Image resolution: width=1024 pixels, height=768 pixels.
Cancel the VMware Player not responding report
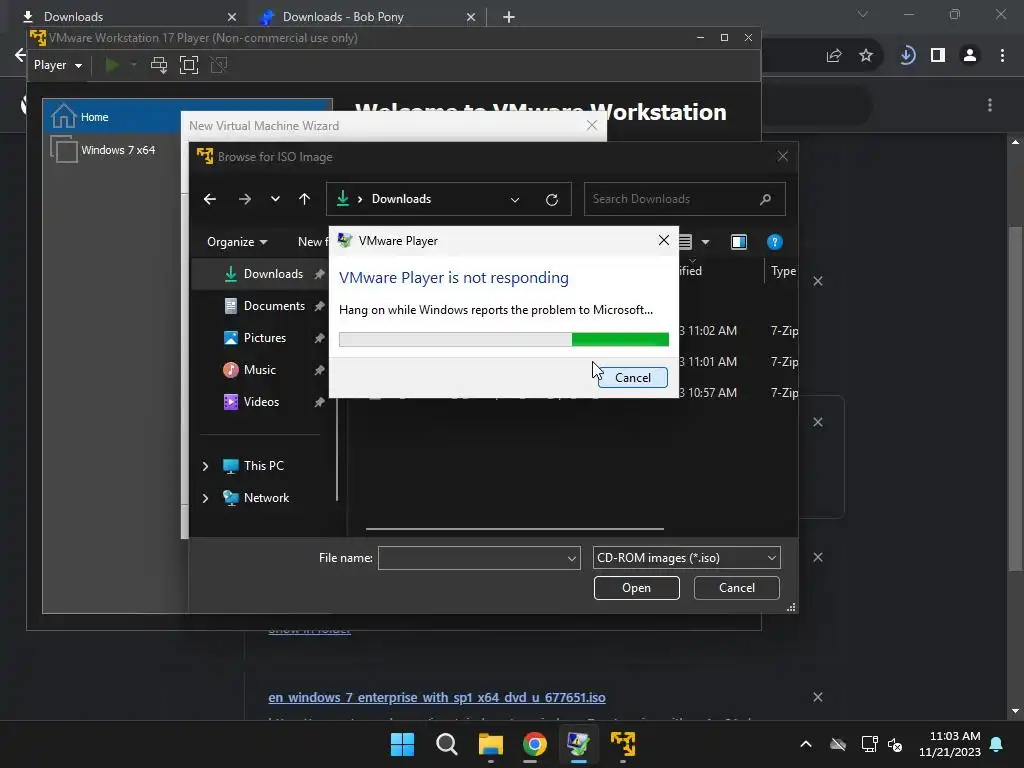point(632,377)
